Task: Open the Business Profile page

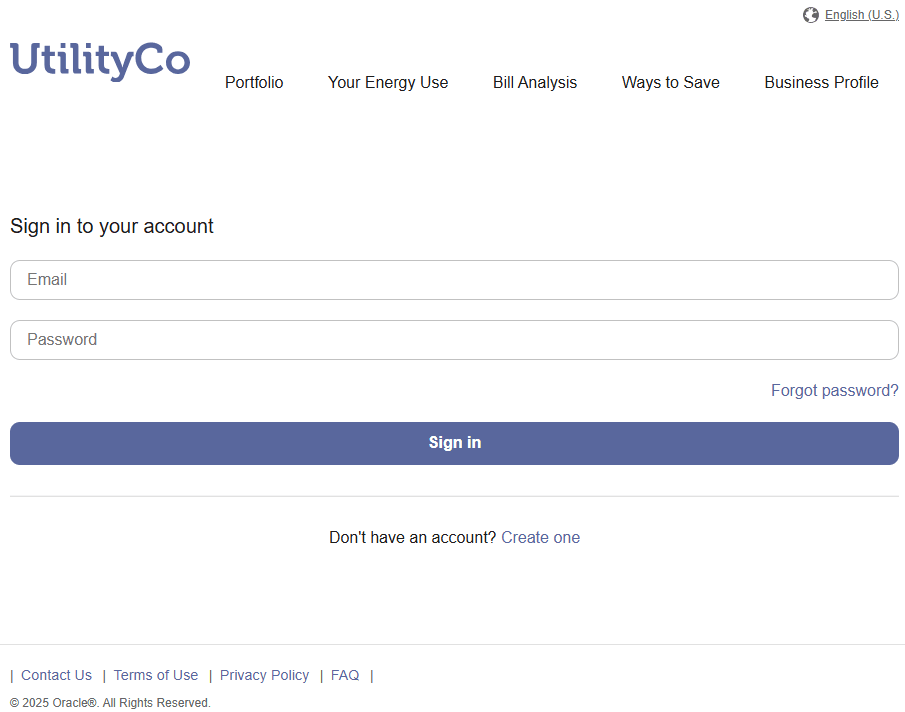Action: pyautogui.click(x=821, y=83)
